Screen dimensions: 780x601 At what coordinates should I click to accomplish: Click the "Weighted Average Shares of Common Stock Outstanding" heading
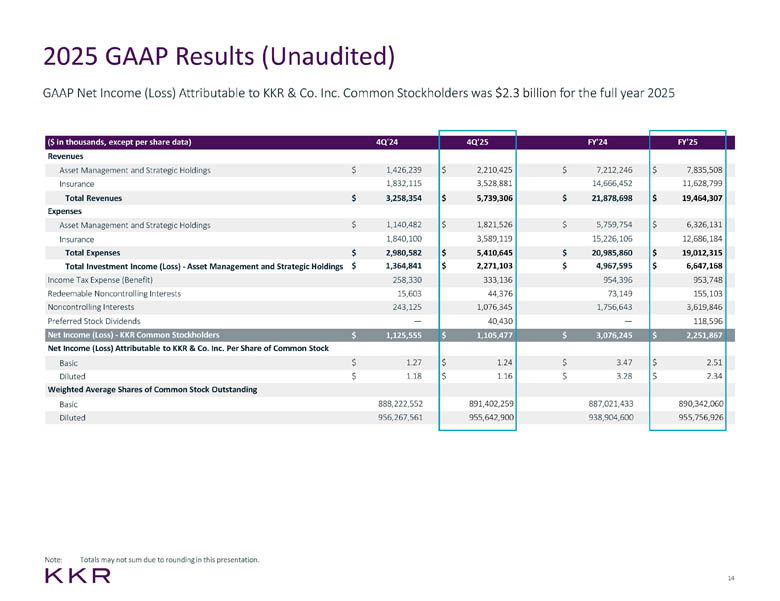153,388
